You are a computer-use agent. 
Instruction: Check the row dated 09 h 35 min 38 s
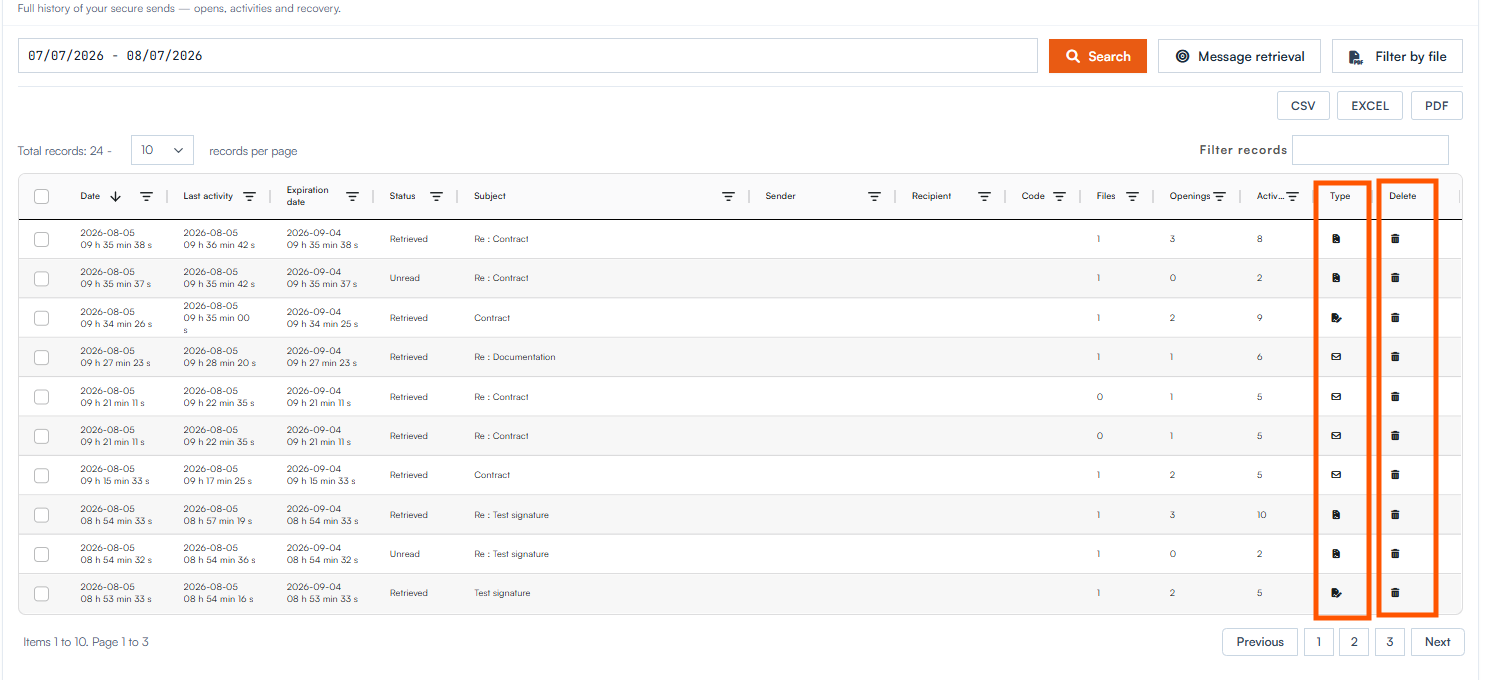[41, 239]
